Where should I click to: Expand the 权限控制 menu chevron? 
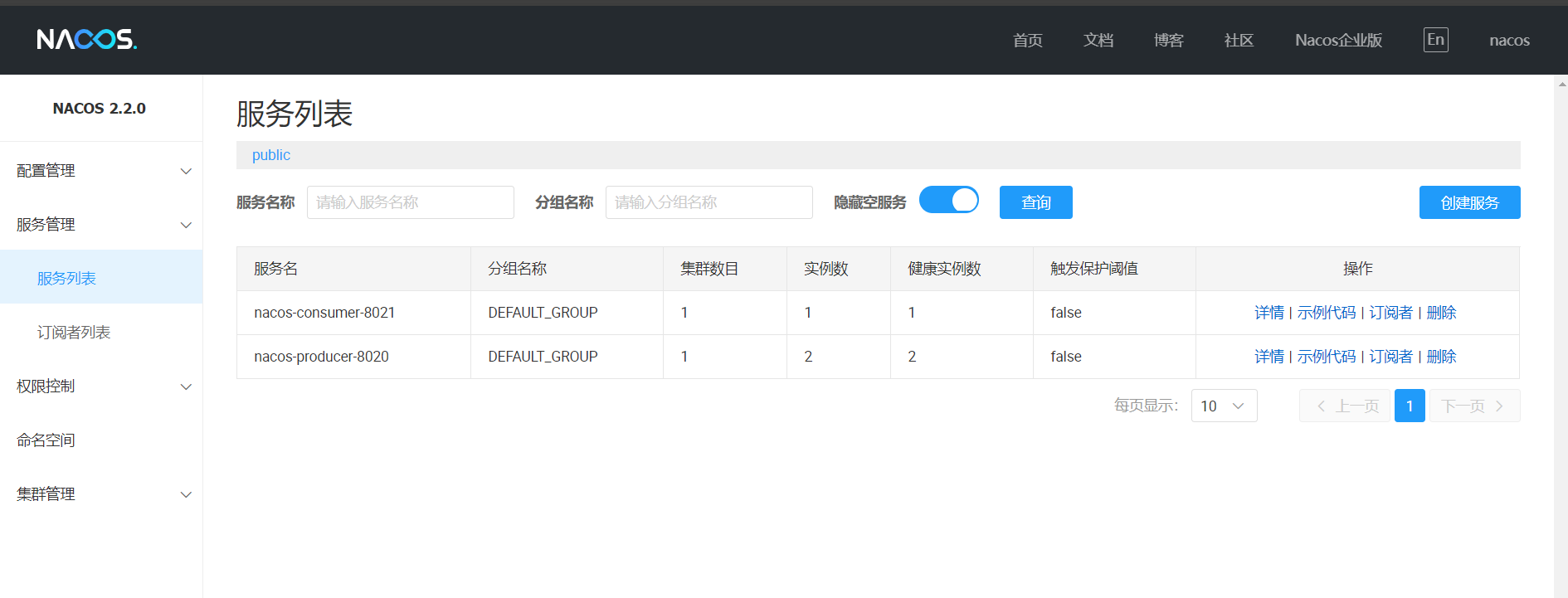[x=186, y=387]
